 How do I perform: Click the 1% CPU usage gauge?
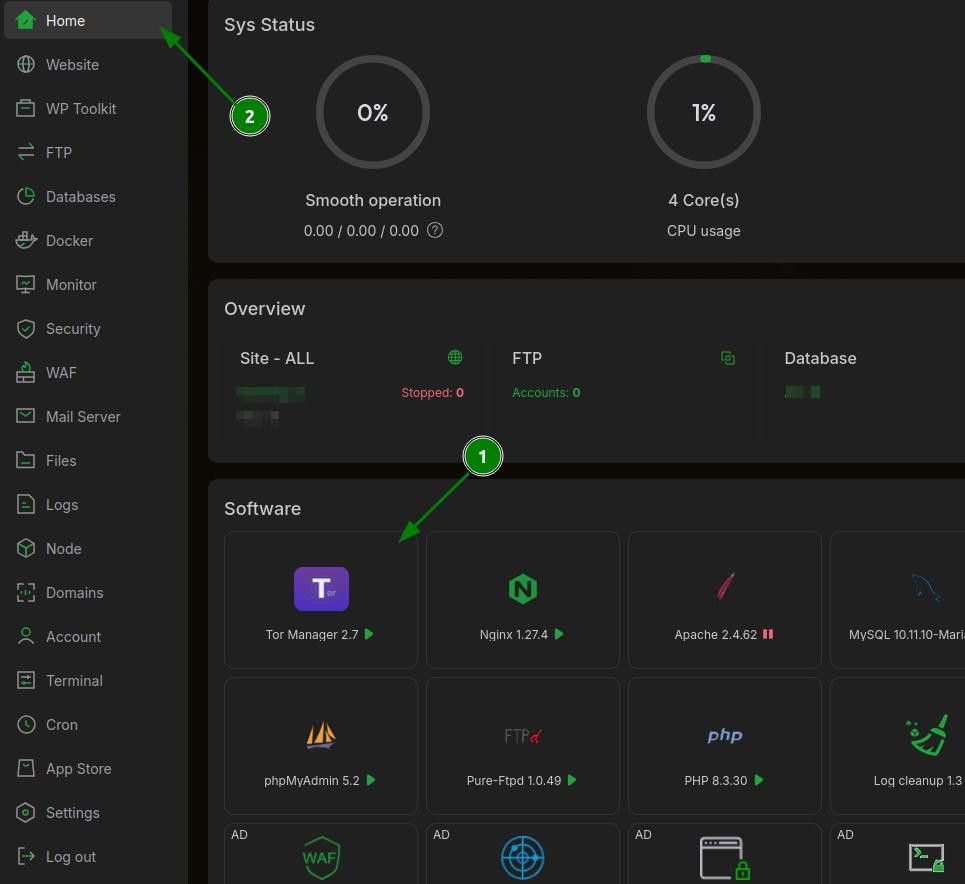[x=703, y=112]
